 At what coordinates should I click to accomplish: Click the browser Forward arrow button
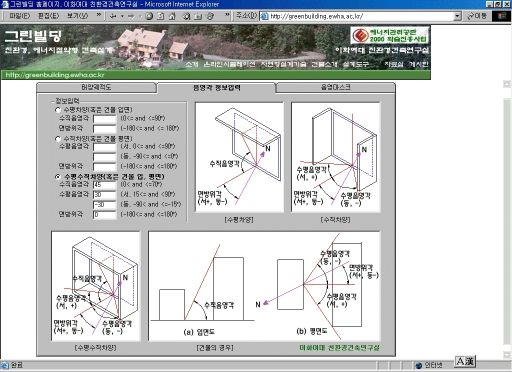click(x=131, y=16)
